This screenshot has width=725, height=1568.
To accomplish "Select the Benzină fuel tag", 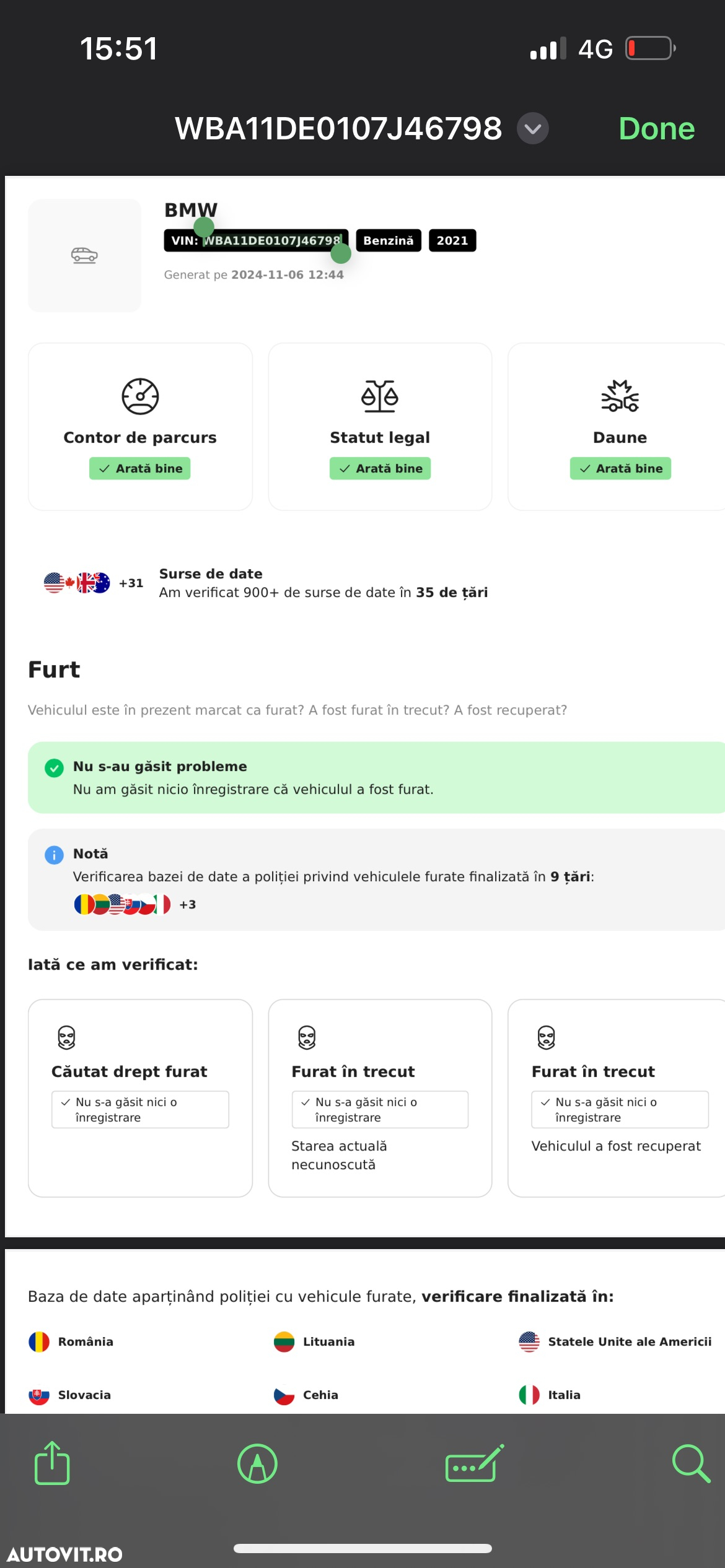I will 389,240.
